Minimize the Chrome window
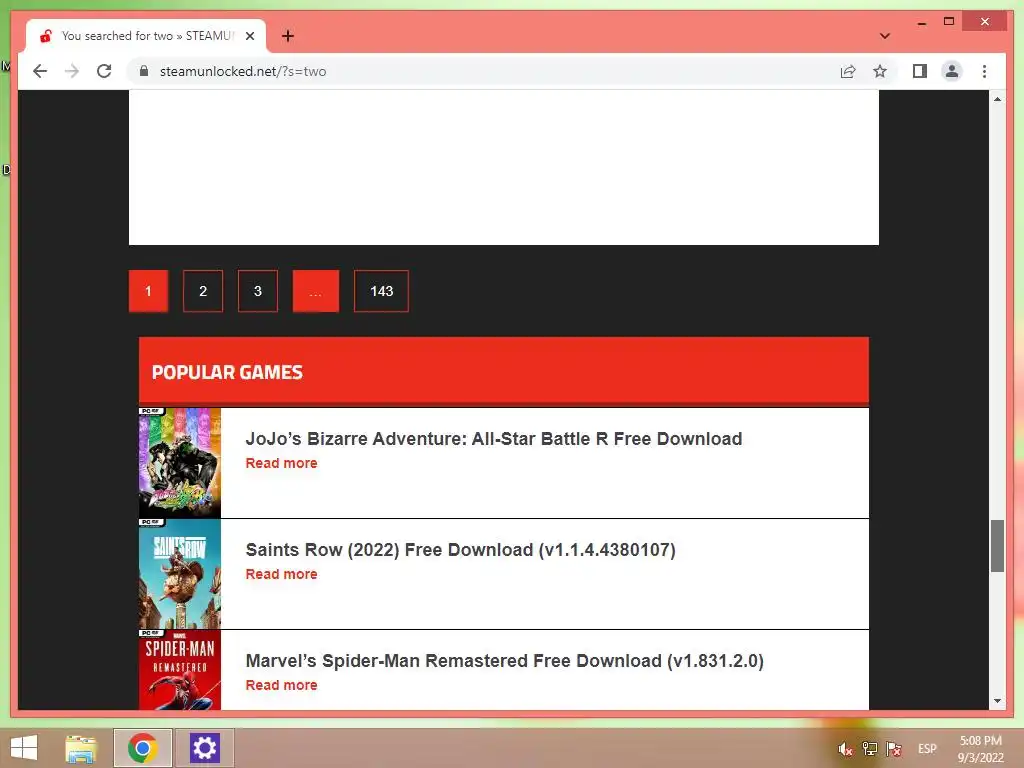 (921, 22)
